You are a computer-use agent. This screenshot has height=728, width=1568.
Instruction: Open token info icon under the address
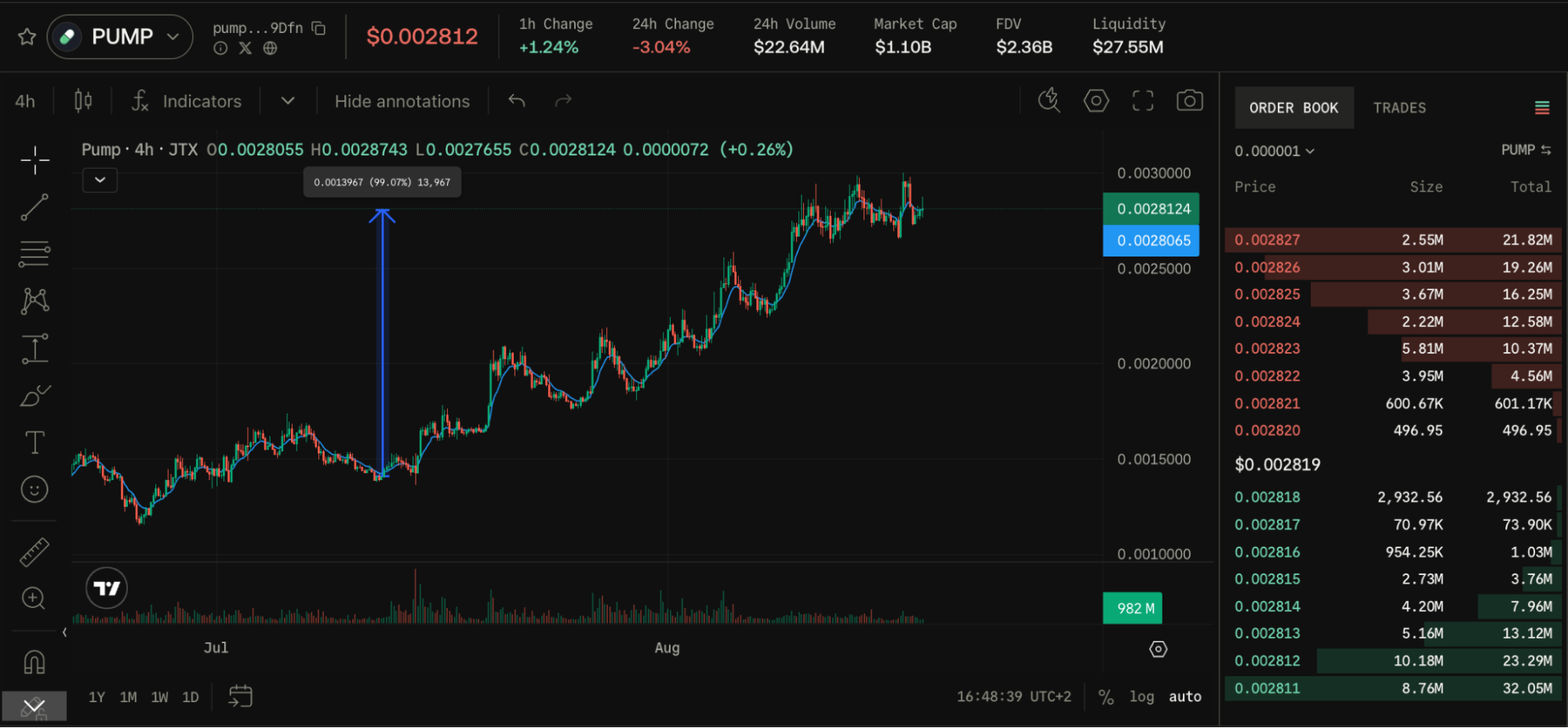tap(220, 49)
